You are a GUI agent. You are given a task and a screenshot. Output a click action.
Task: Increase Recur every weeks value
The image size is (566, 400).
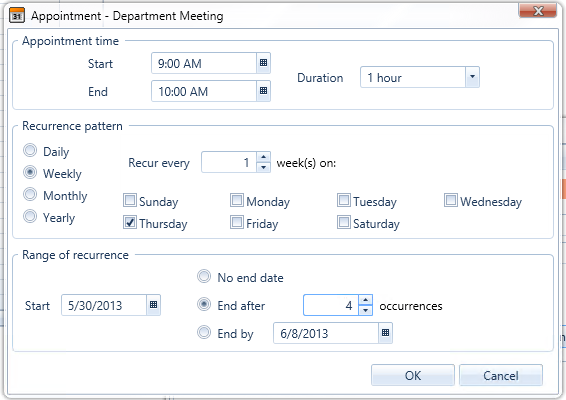click(x=264, y=157)
